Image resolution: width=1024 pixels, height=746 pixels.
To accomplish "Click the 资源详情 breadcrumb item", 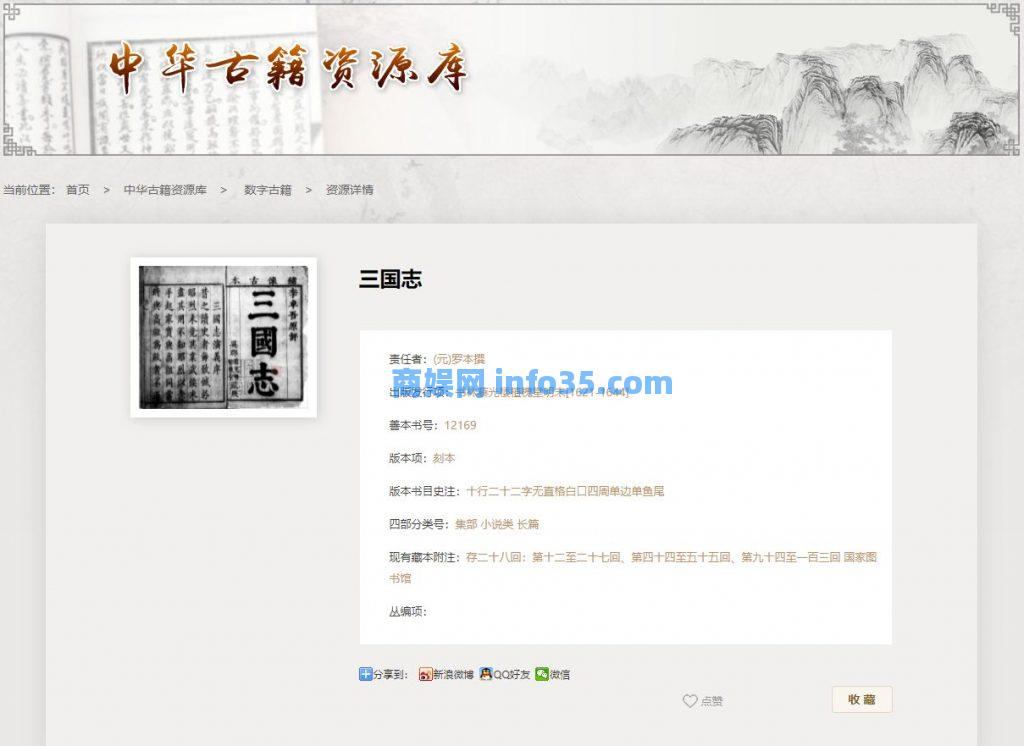I will [349, 189].
